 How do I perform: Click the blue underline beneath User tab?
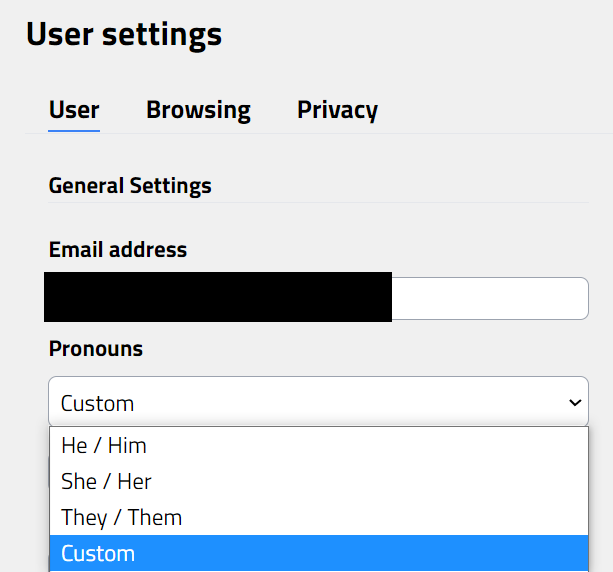click(x=74, y=131)
